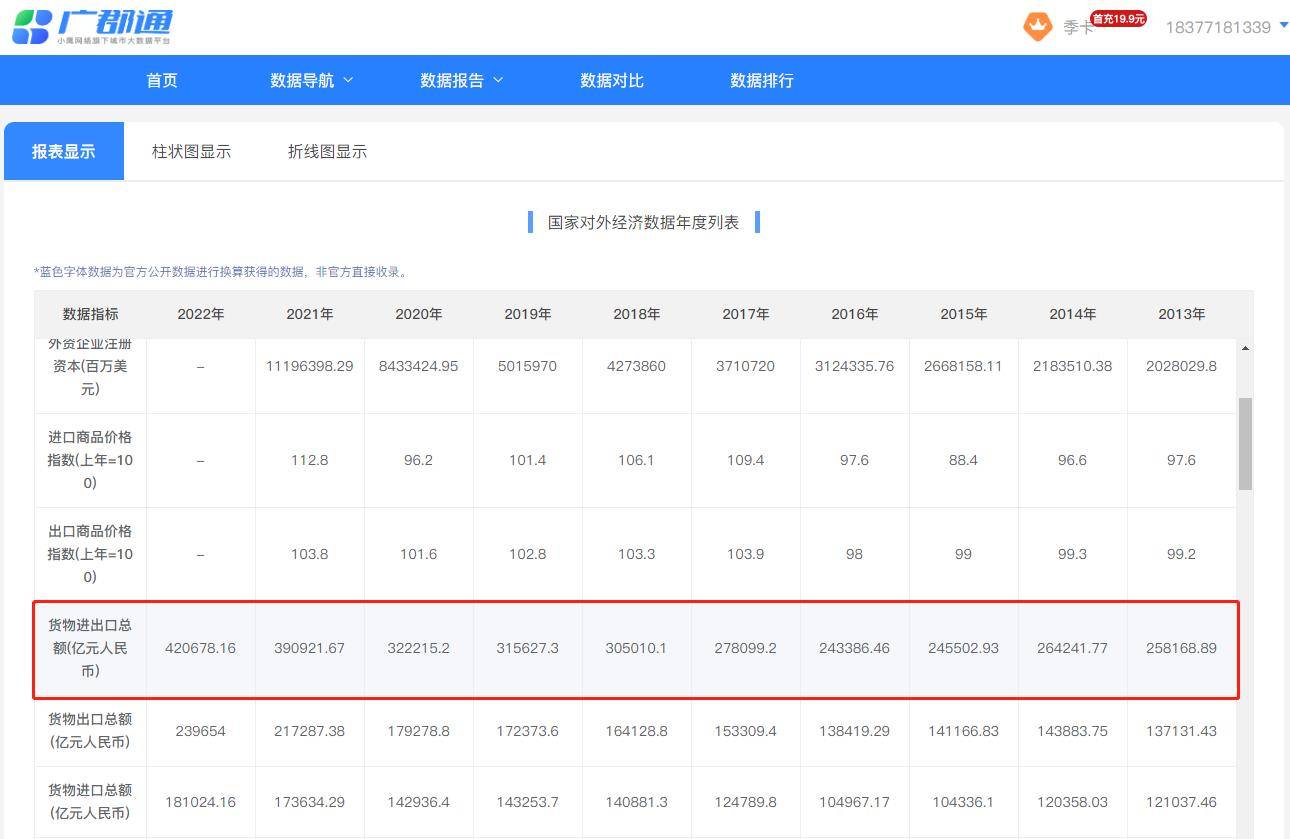Viewport: 1290px width, 839px height.
Task: Click the 广都通 platform logo
Action: click(x=95, y=27)
